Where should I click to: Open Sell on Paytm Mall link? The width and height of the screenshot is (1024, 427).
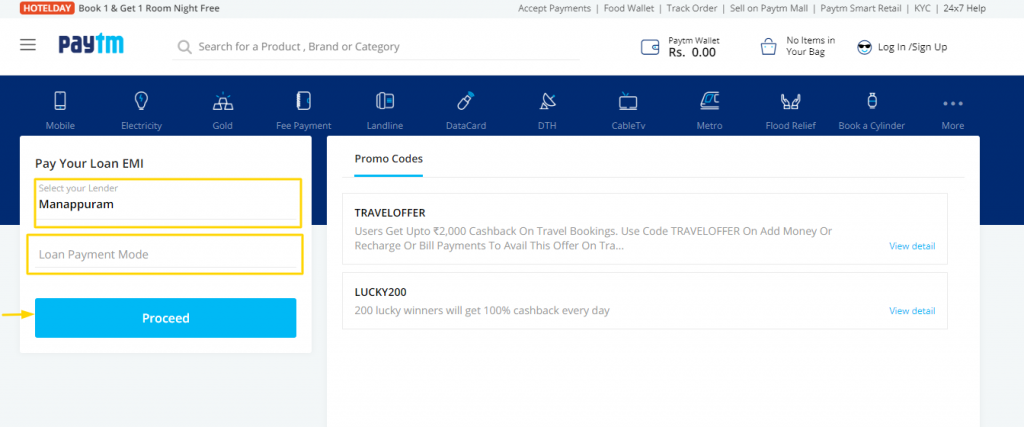coord(769,8)
